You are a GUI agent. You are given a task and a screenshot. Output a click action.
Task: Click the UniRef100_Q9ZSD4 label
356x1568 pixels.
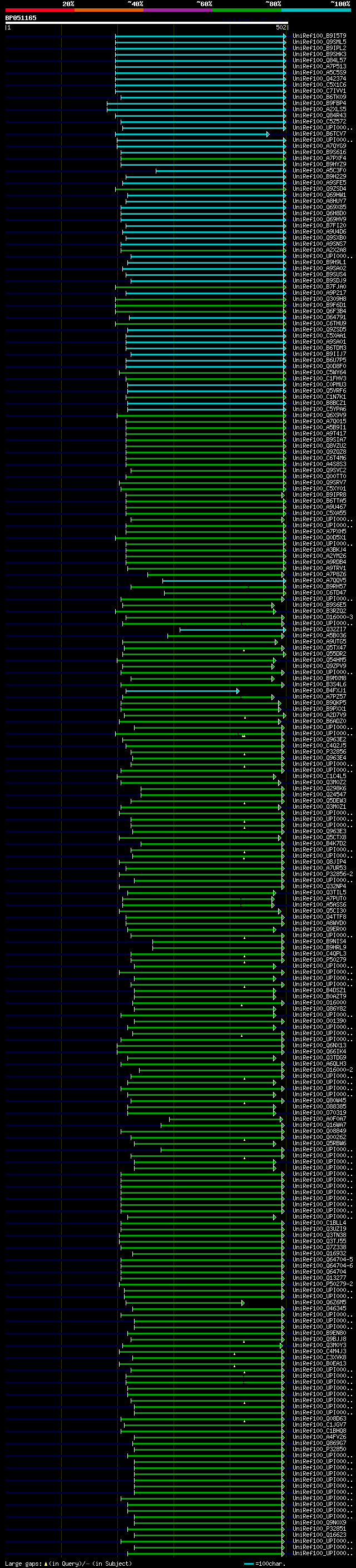[319, 189]
